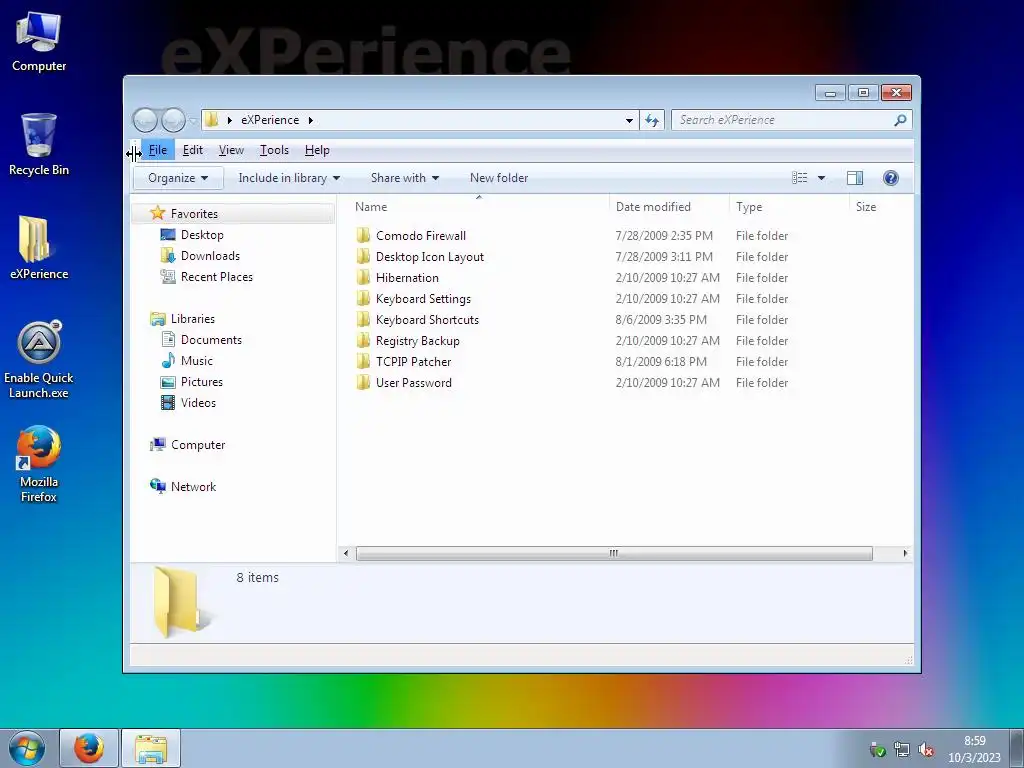Select Libraries in the navigation pane

tap(193, 319)
